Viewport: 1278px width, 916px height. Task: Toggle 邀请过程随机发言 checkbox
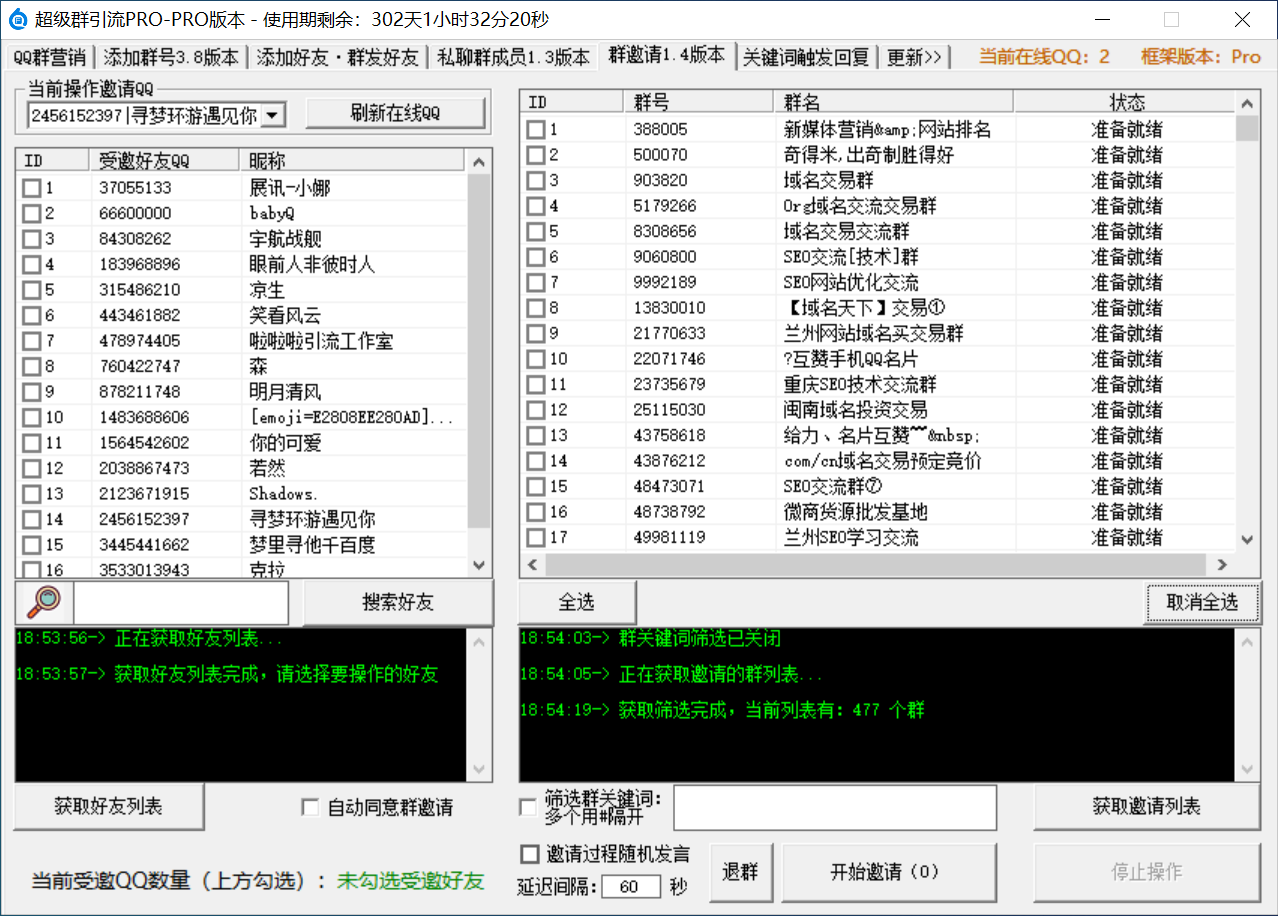[530, 854]
